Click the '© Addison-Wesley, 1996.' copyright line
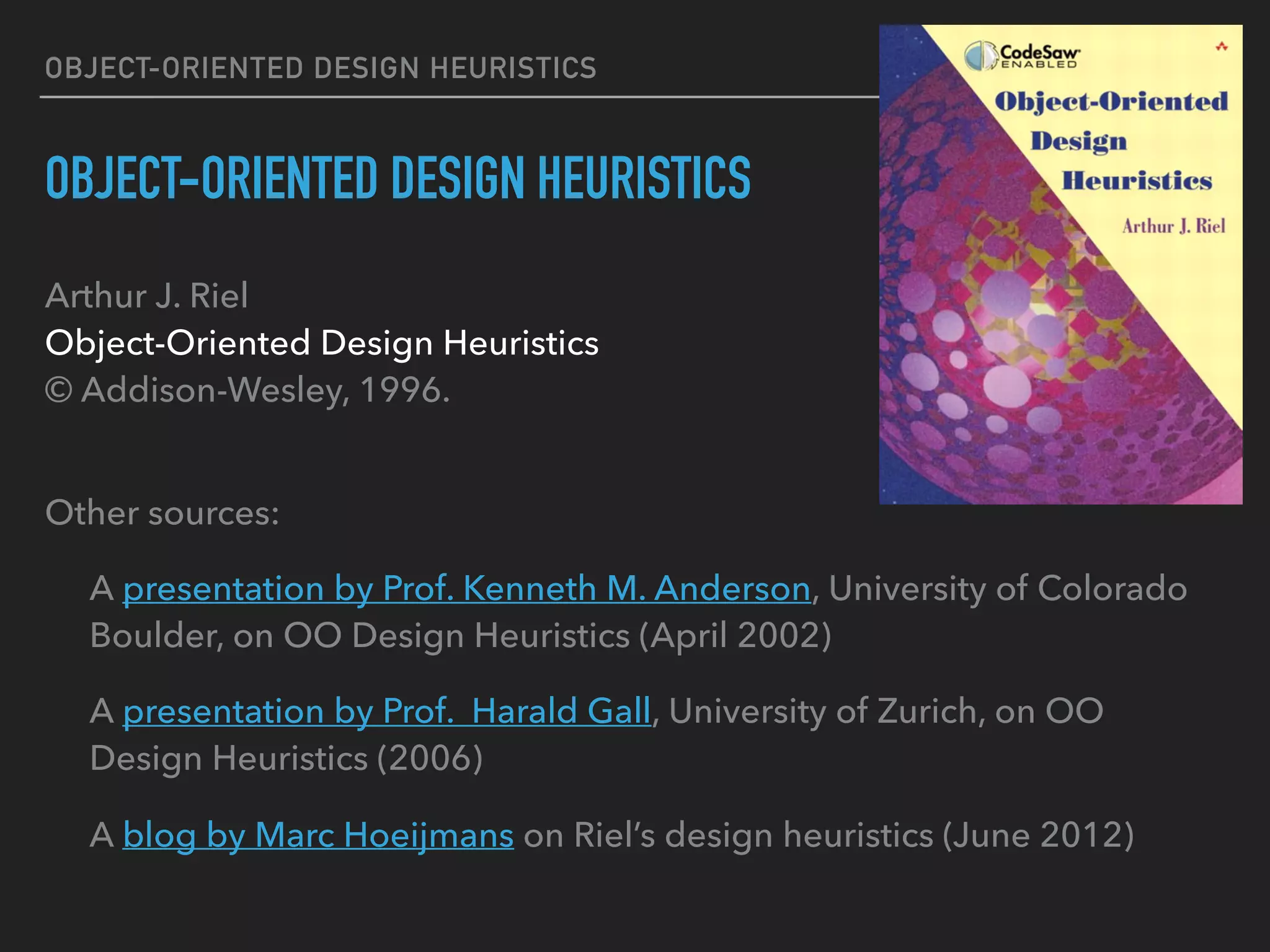1270x952 pixels. [247, 390]
